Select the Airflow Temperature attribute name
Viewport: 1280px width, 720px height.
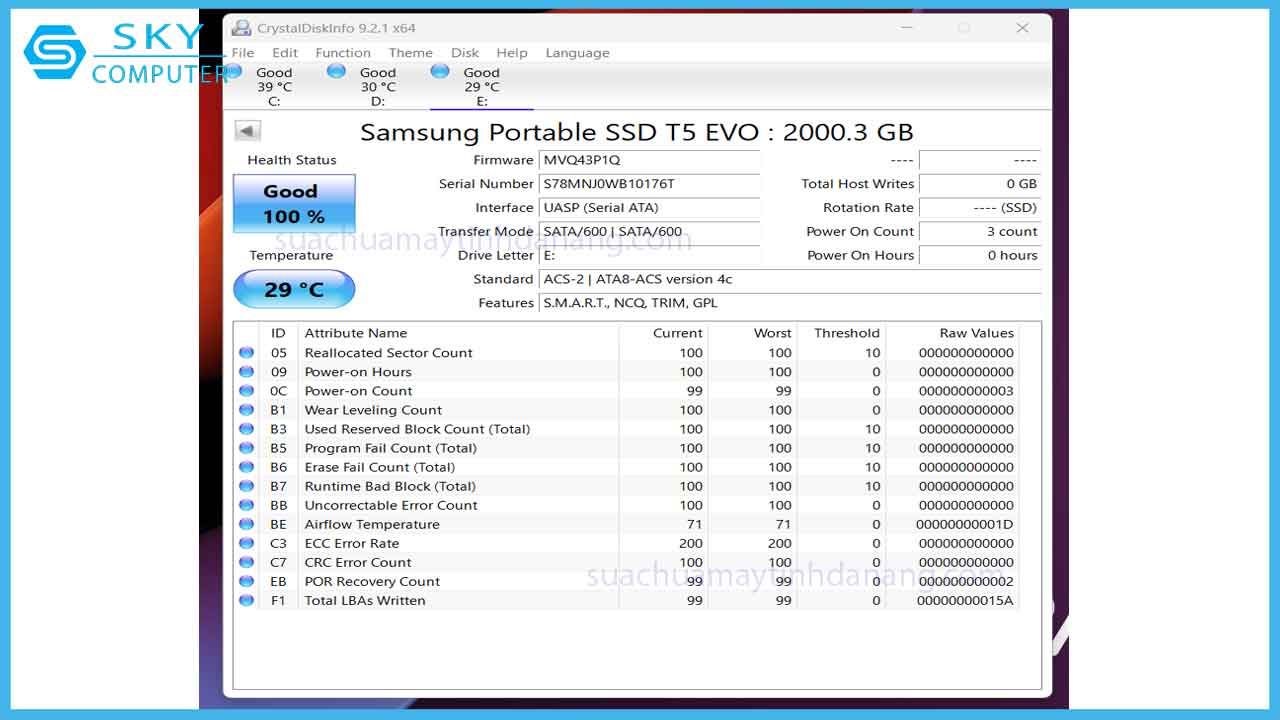[x=372, y=524]
